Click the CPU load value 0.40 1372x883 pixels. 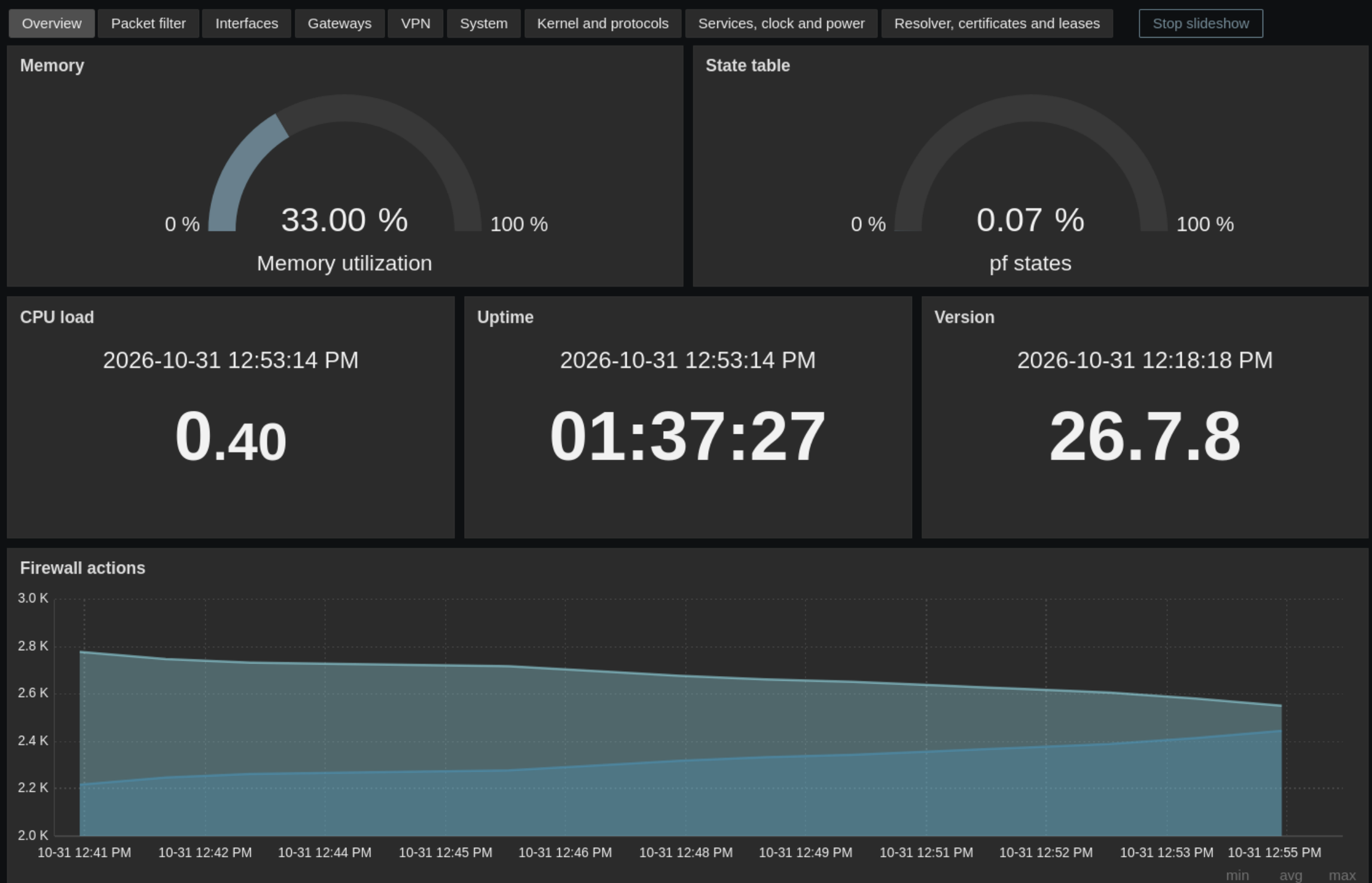(230, 436)
